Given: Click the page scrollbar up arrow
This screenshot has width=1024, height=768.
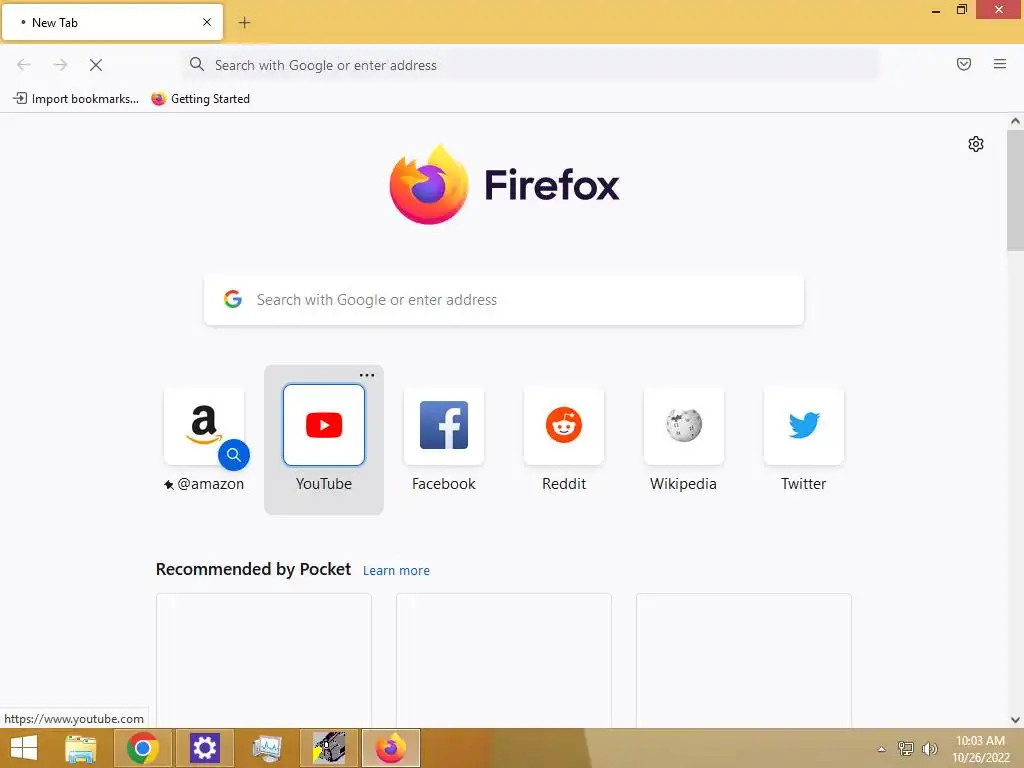Looking at the screenshot, I should click(x=1015, y=121).
